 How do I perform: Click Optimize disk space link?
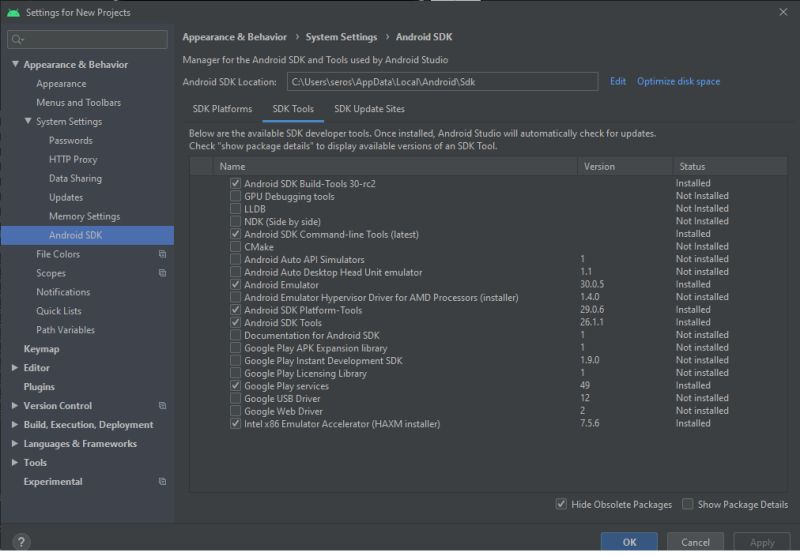pos(678,81)
